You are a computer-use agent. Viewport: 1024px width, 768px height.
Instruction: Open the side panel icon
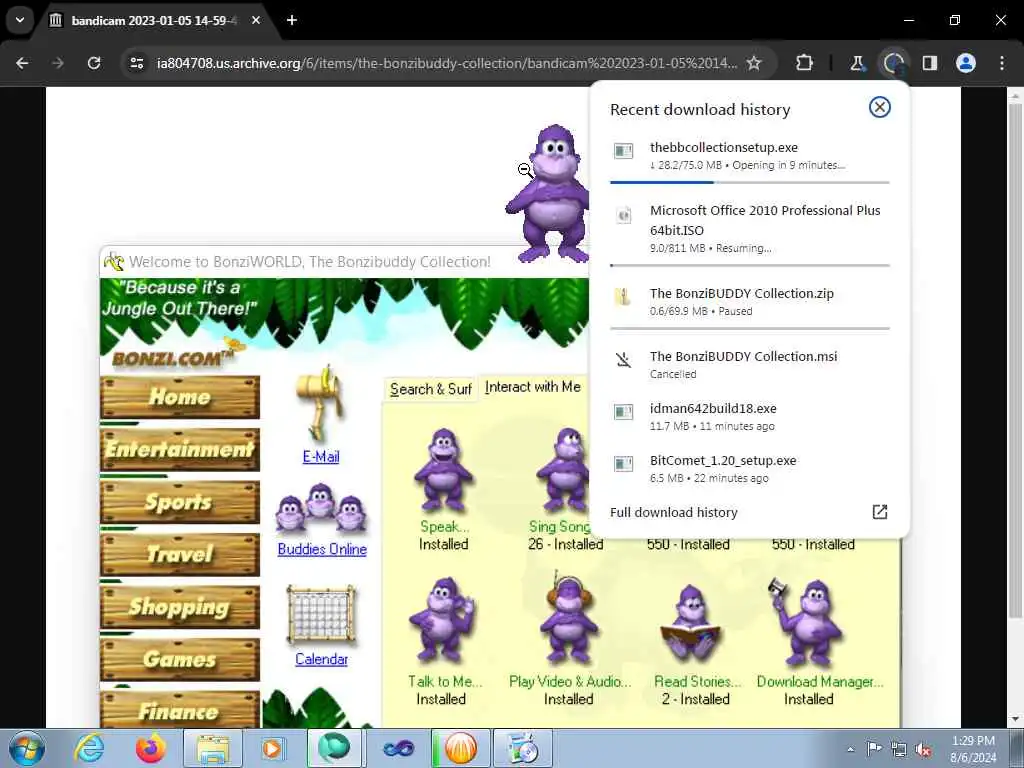point(930,63)
